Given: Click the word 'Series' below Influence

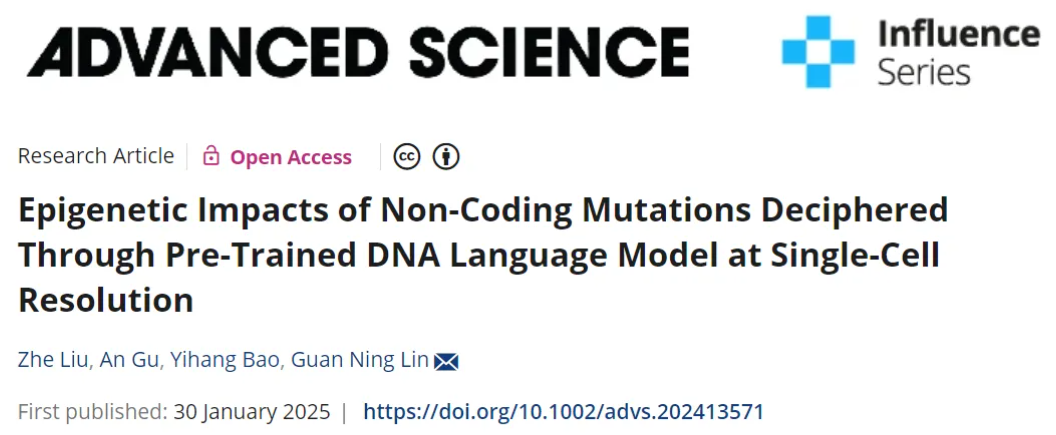Looking at the screenshot, I should [923, 72].
